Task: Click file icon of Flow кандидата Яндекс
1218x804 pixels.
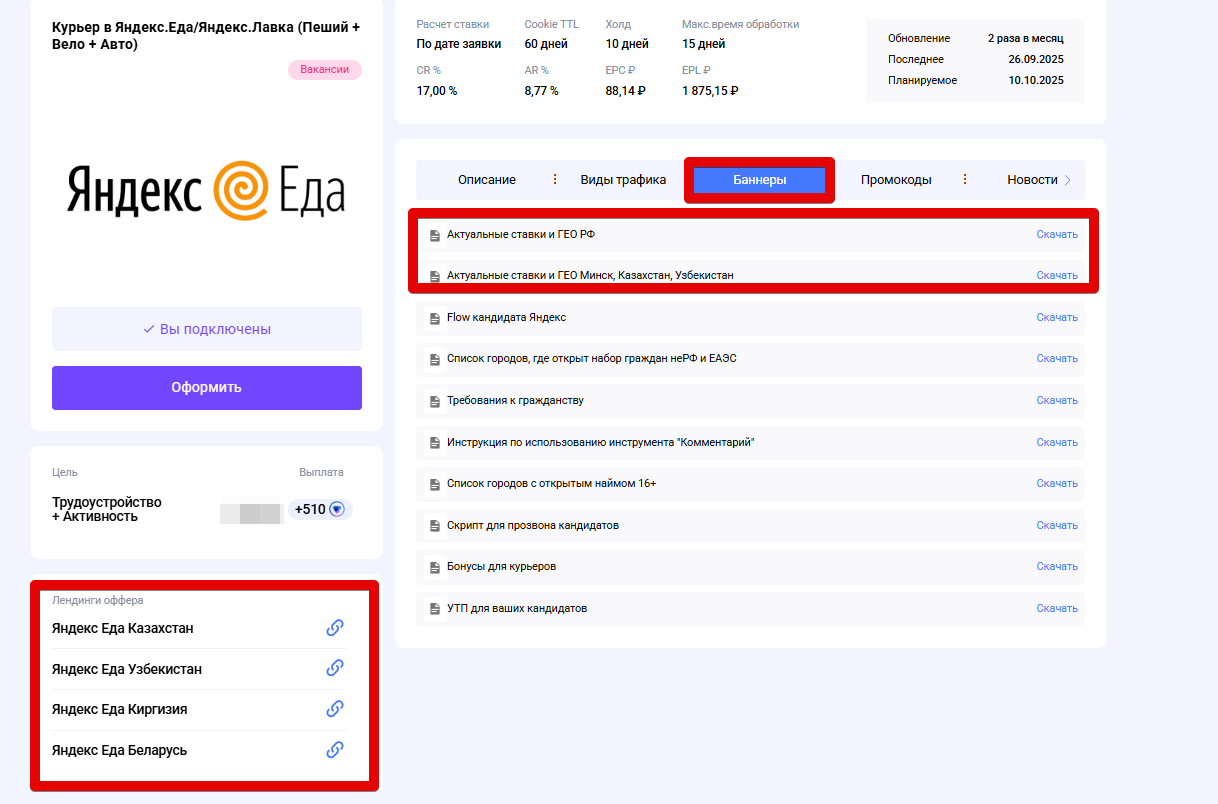Action: (434, 318)
